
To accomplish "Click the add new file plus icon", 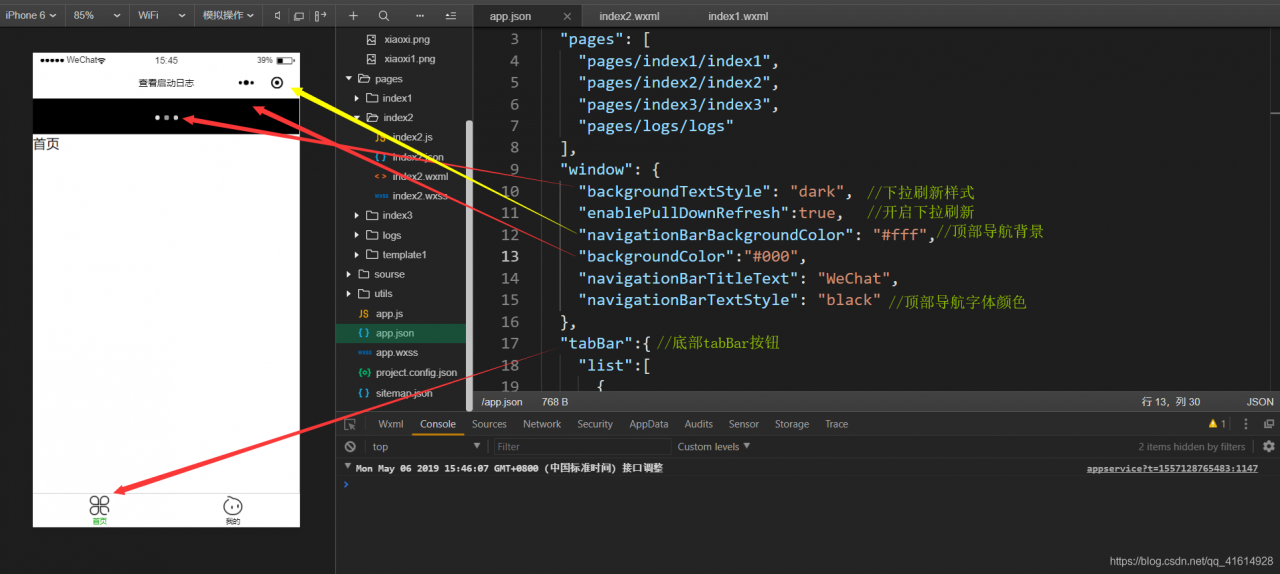I will 353,16.
